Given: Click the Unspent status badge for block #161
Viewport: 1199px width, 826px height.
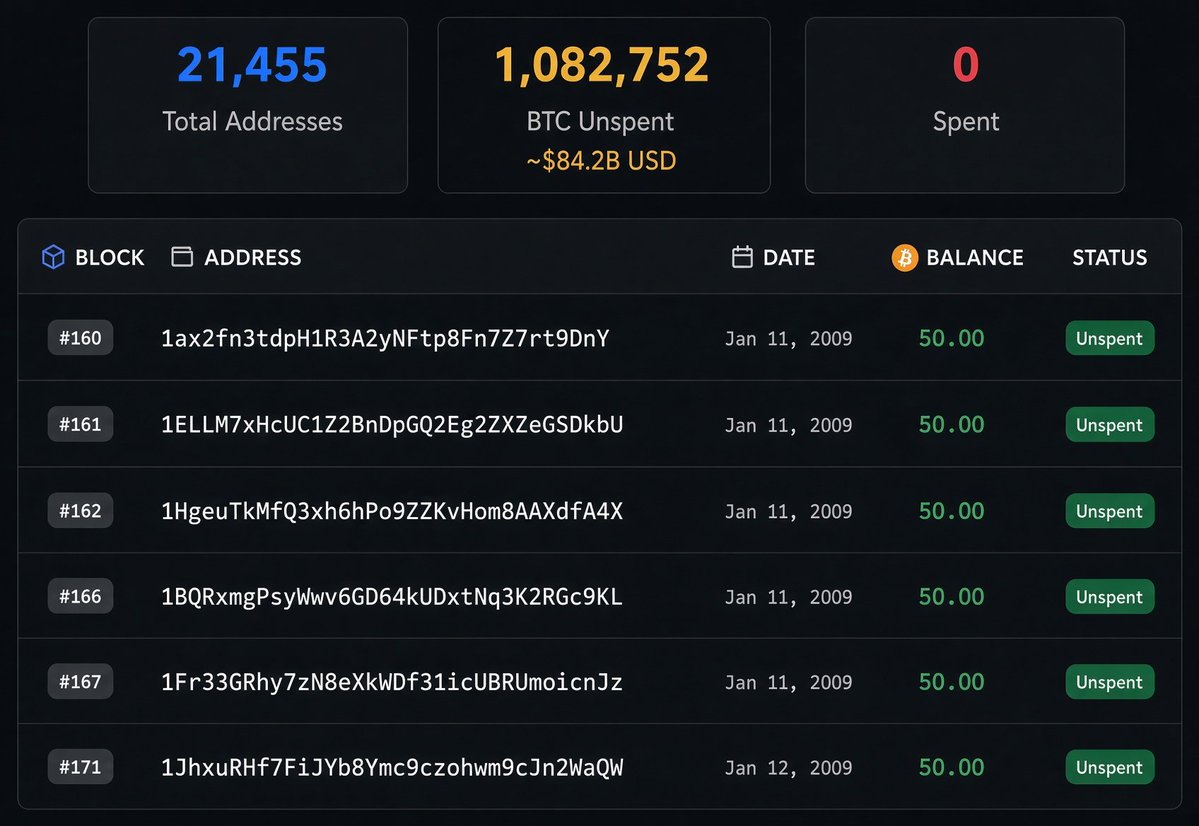Looking at the screenshot, I should click(x=1110, y=424).
